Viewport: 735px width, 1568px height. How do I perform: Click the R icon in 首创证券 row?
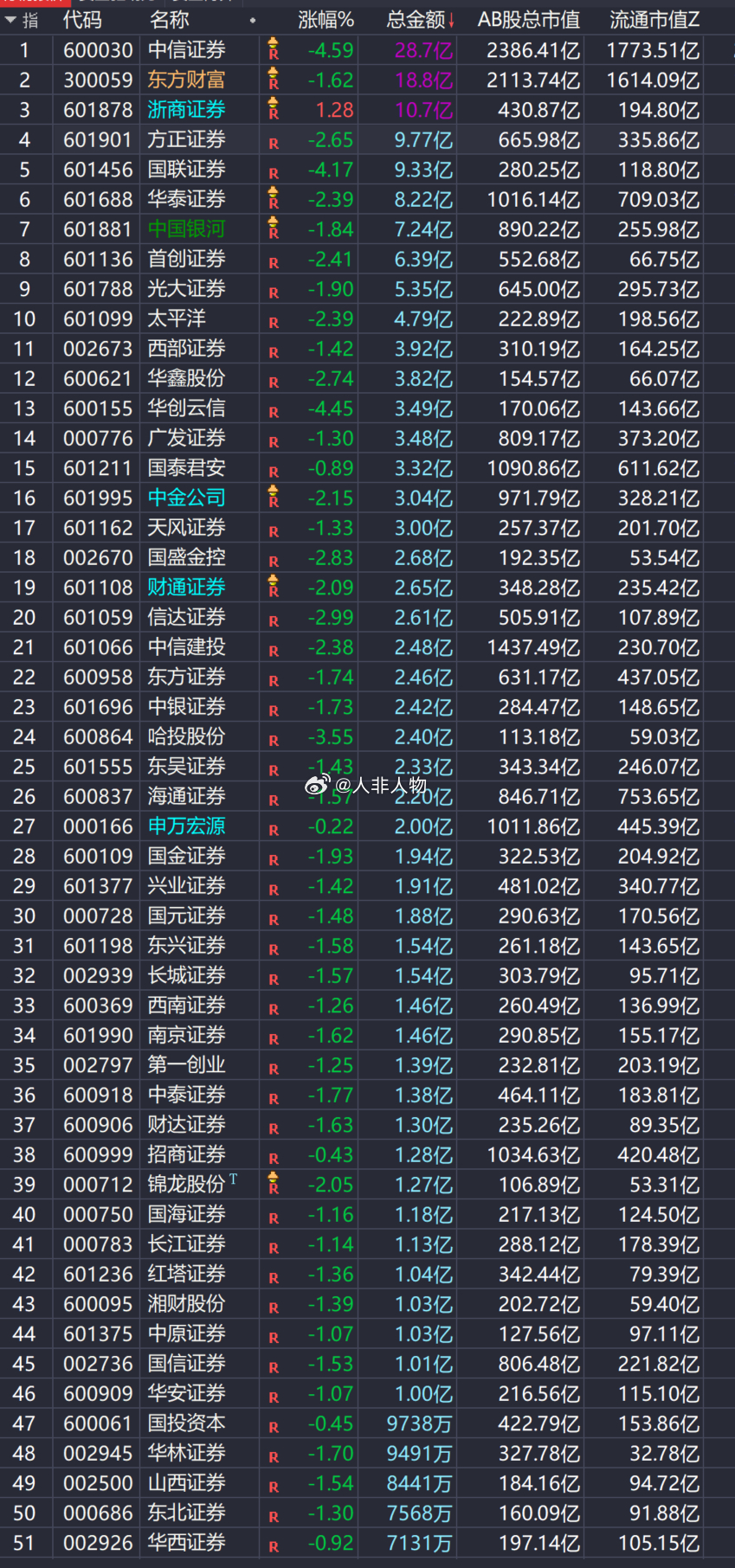(274, 263)
